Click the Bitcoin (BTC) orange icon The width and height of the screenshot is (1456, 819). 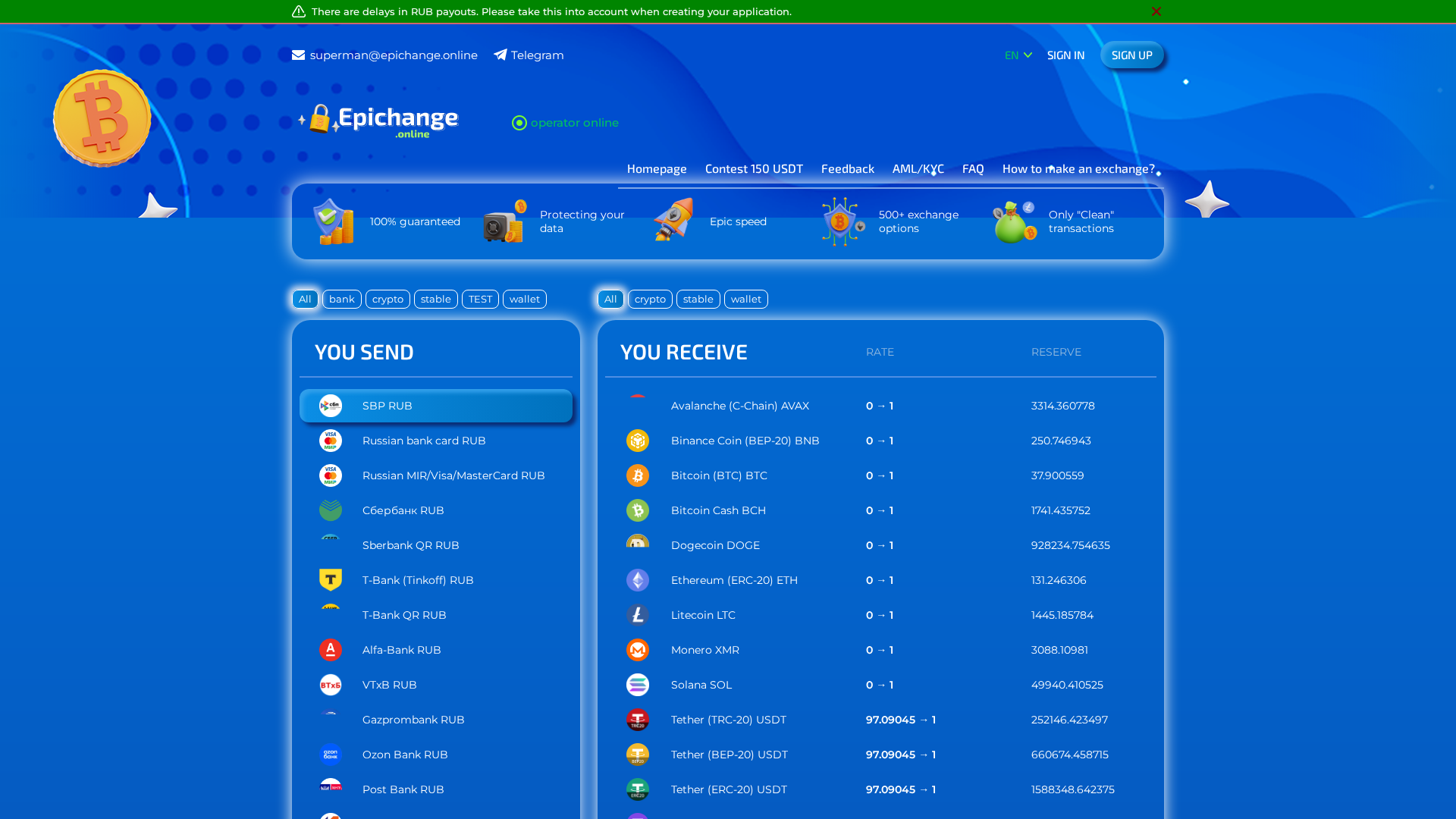(638, 475)
